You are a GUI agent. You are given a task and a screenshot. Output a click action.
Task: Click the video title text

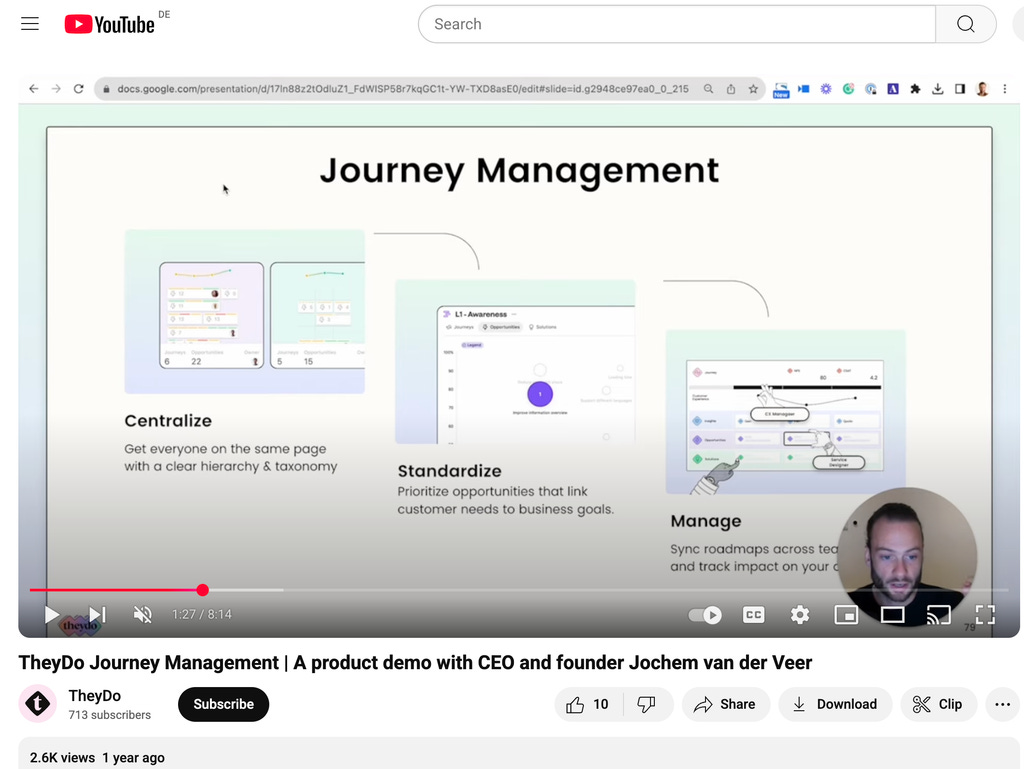415,663
